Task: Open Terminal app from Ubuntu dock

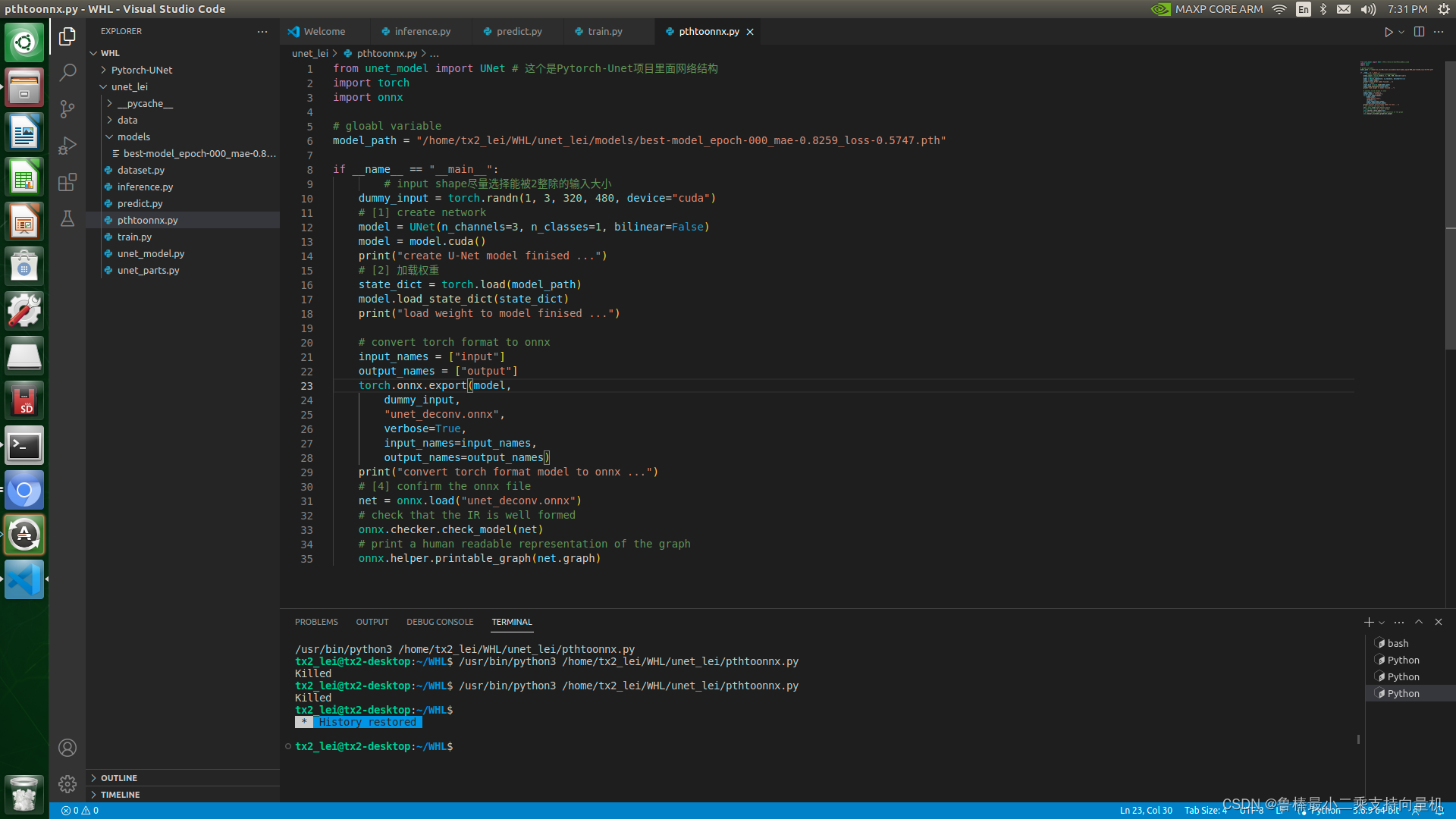Action: [24, 446]
